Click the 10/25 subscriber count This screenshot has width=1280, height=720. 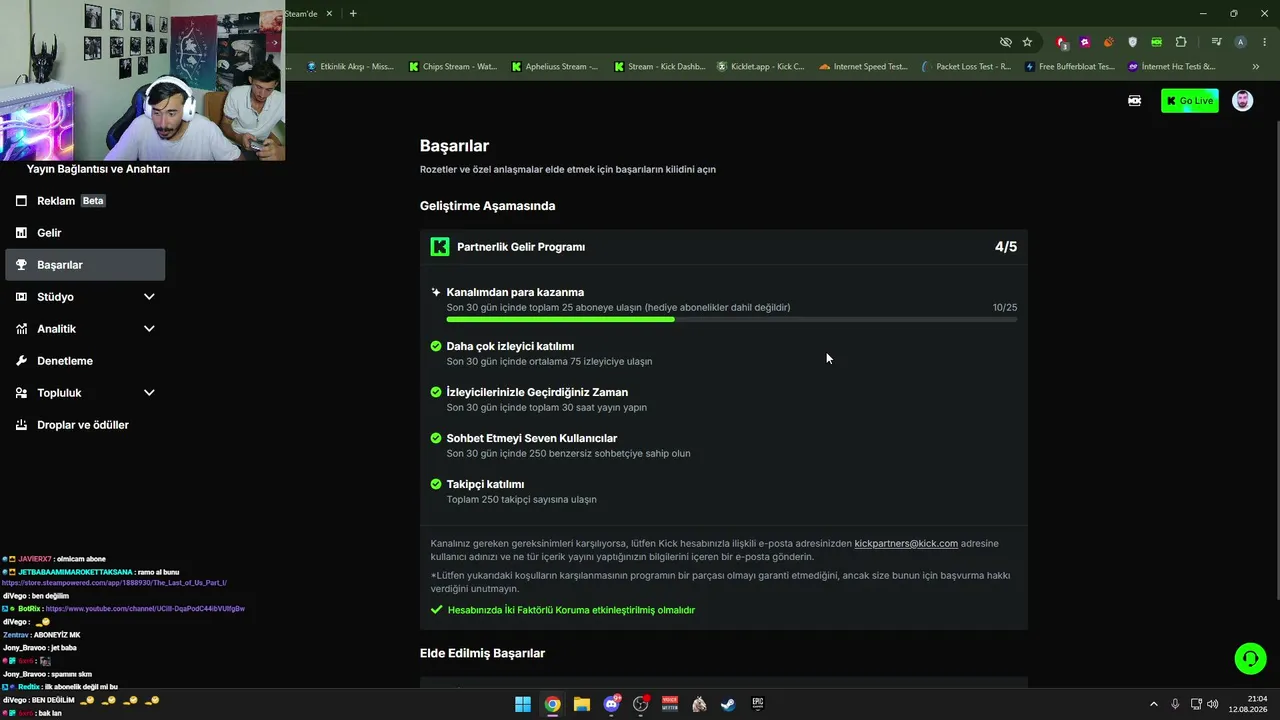(x=1005, y=308)
